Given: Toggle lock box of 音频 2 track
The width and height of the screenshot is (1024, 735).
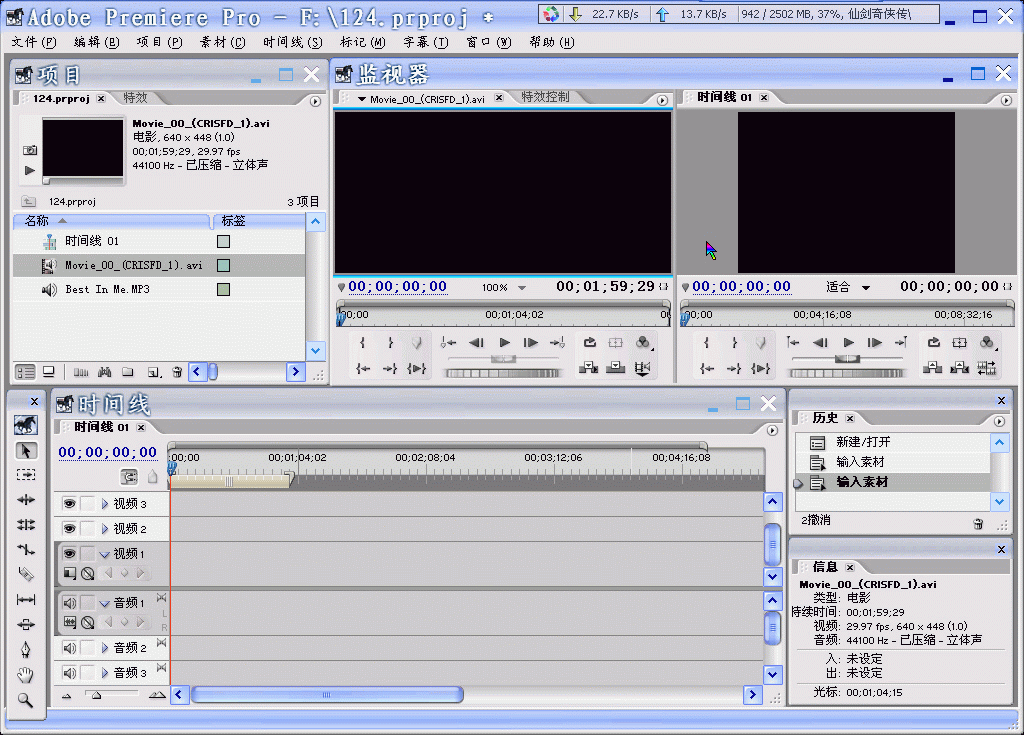Looking at the screenshot, I should click(x=88, y=647).
